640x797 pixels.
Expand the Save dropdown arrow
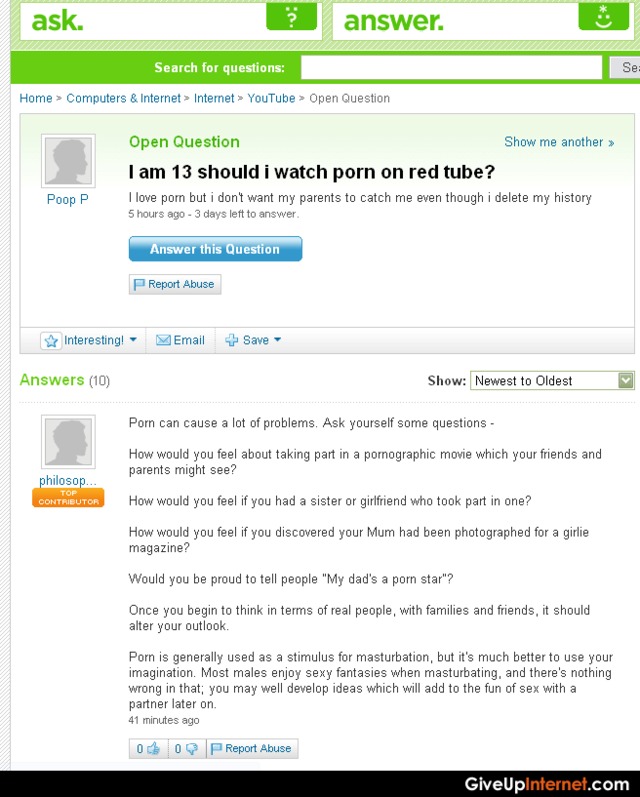tap(278, 339)
